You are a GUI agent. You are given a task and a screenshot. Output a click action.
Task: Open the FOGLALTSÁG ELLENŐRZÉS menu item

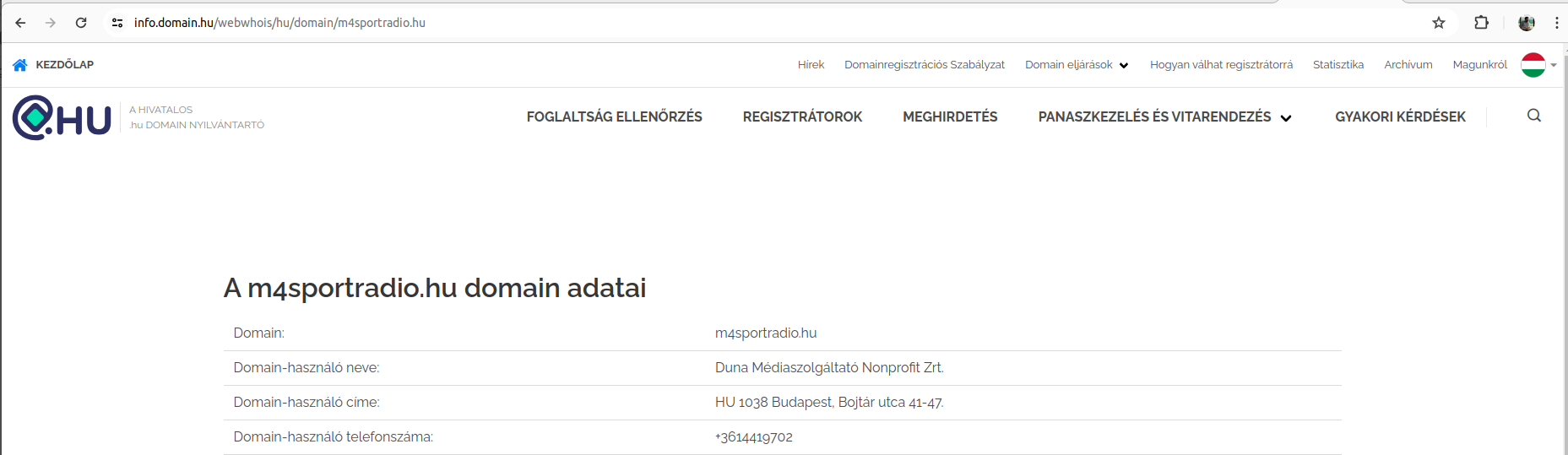pyautogui.click(x=614, y=117)
